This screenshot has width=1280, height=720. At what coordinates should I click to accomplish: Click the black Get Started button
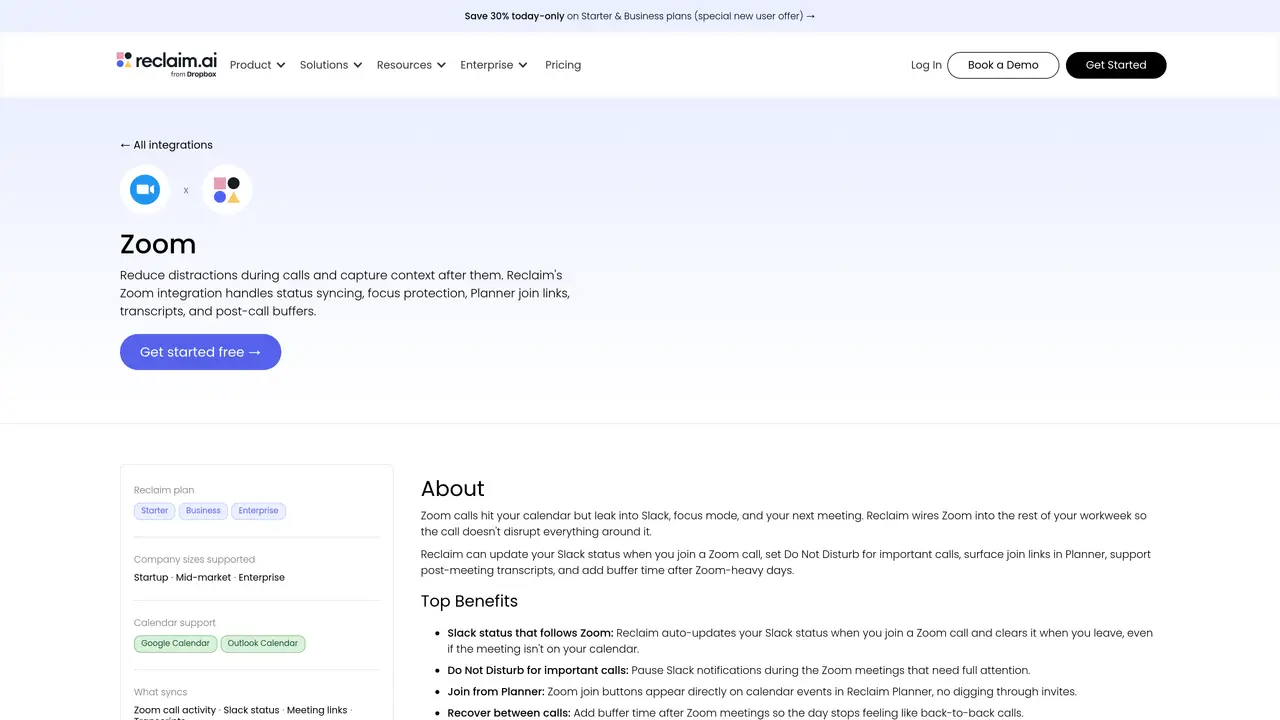[1116, 65]
